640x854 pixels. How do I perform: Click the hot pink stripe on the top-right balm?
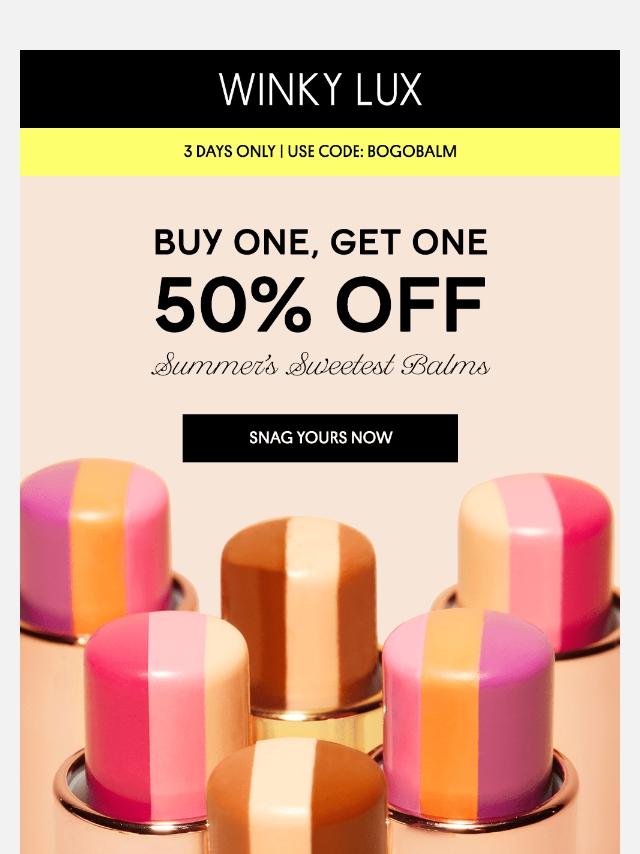(583, 561)
